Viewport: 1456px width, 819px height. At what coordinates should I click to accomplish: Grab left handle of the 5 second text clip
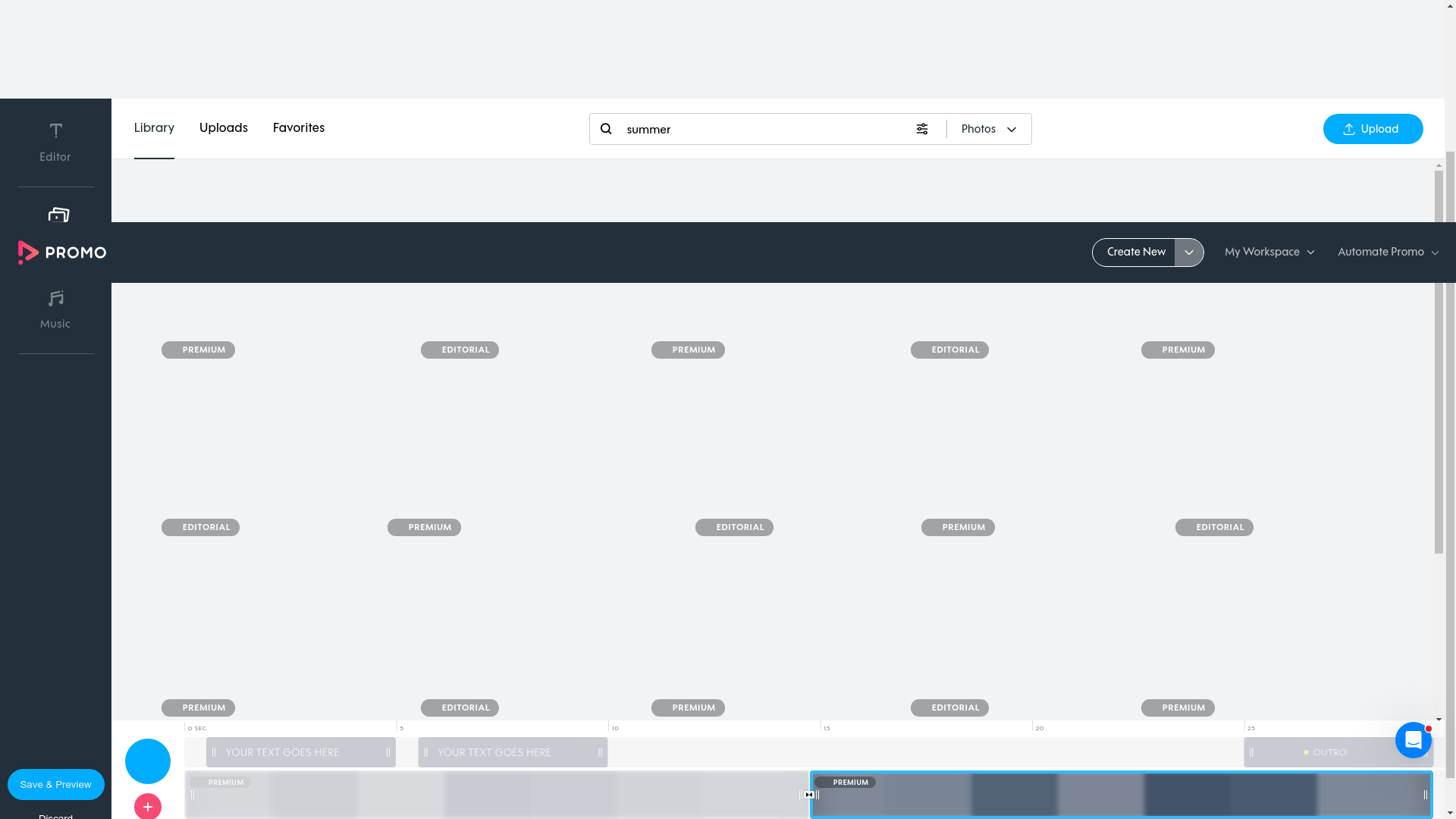[x=425, y=752]
